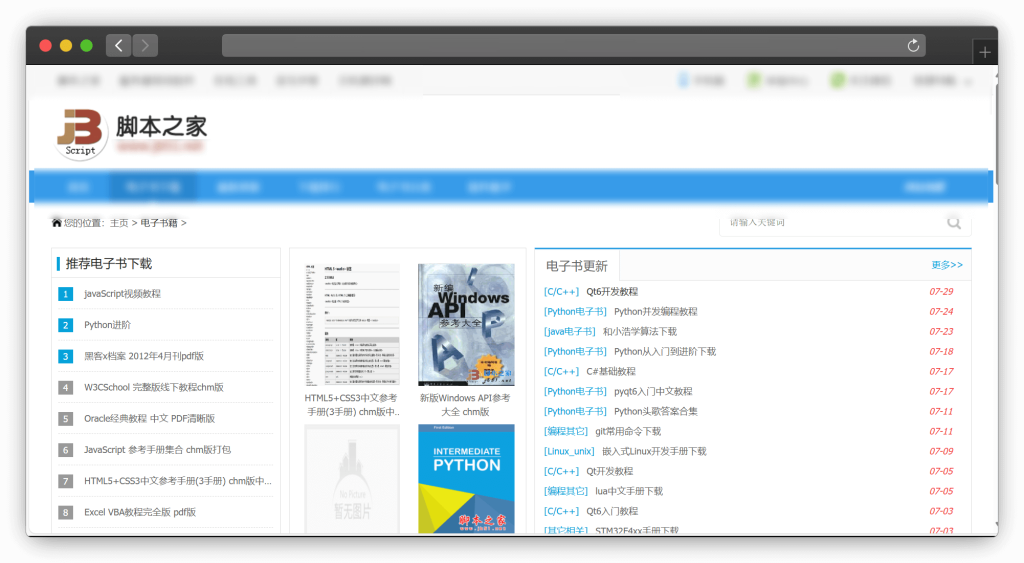
Task: Click the Windows API book cover thumbnail
Action: (x=466, y=325)
